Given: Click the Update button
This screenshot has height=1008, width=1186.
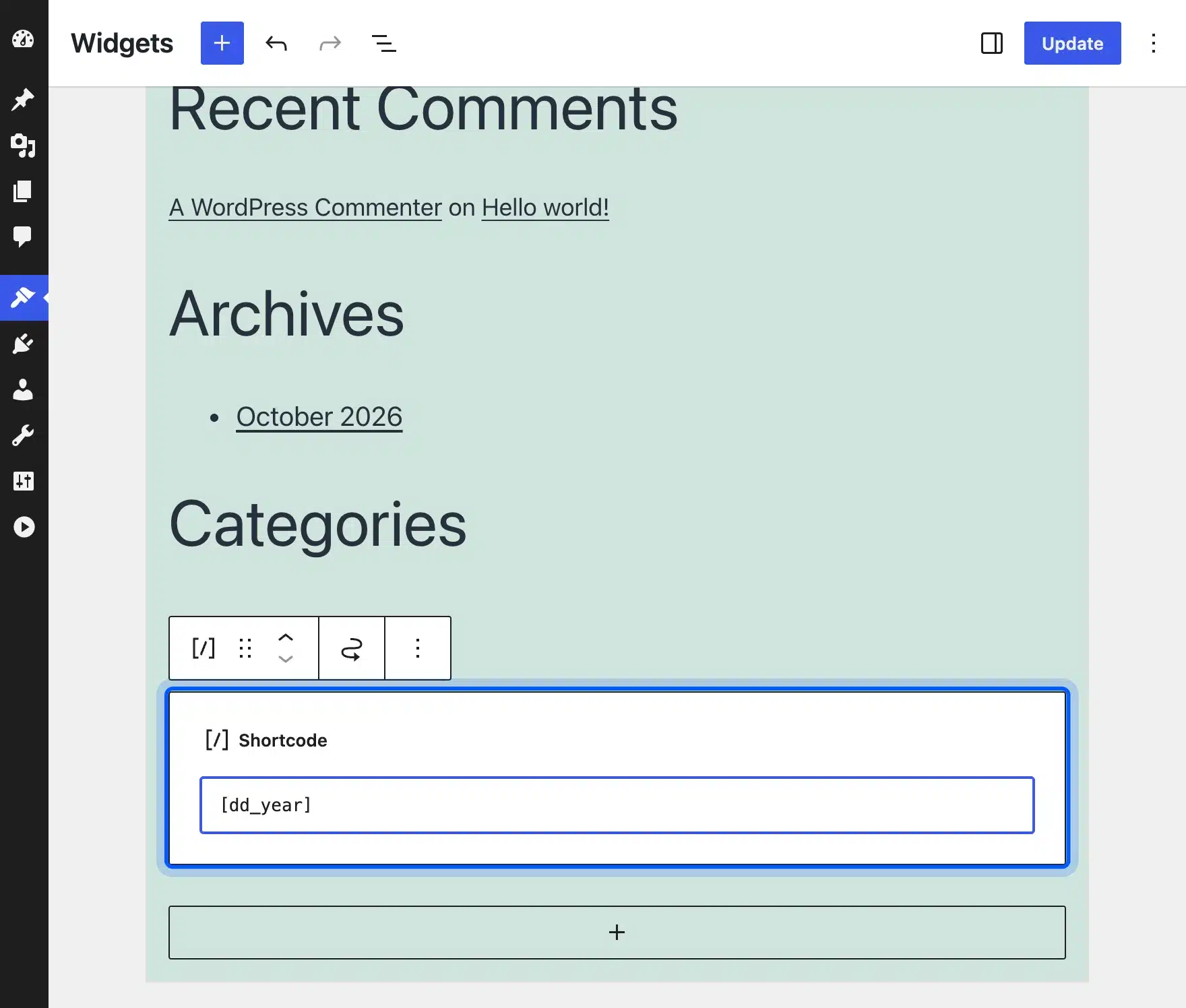Looking at the screenshot, I should pyautogui.click(x=1073, y=43).
